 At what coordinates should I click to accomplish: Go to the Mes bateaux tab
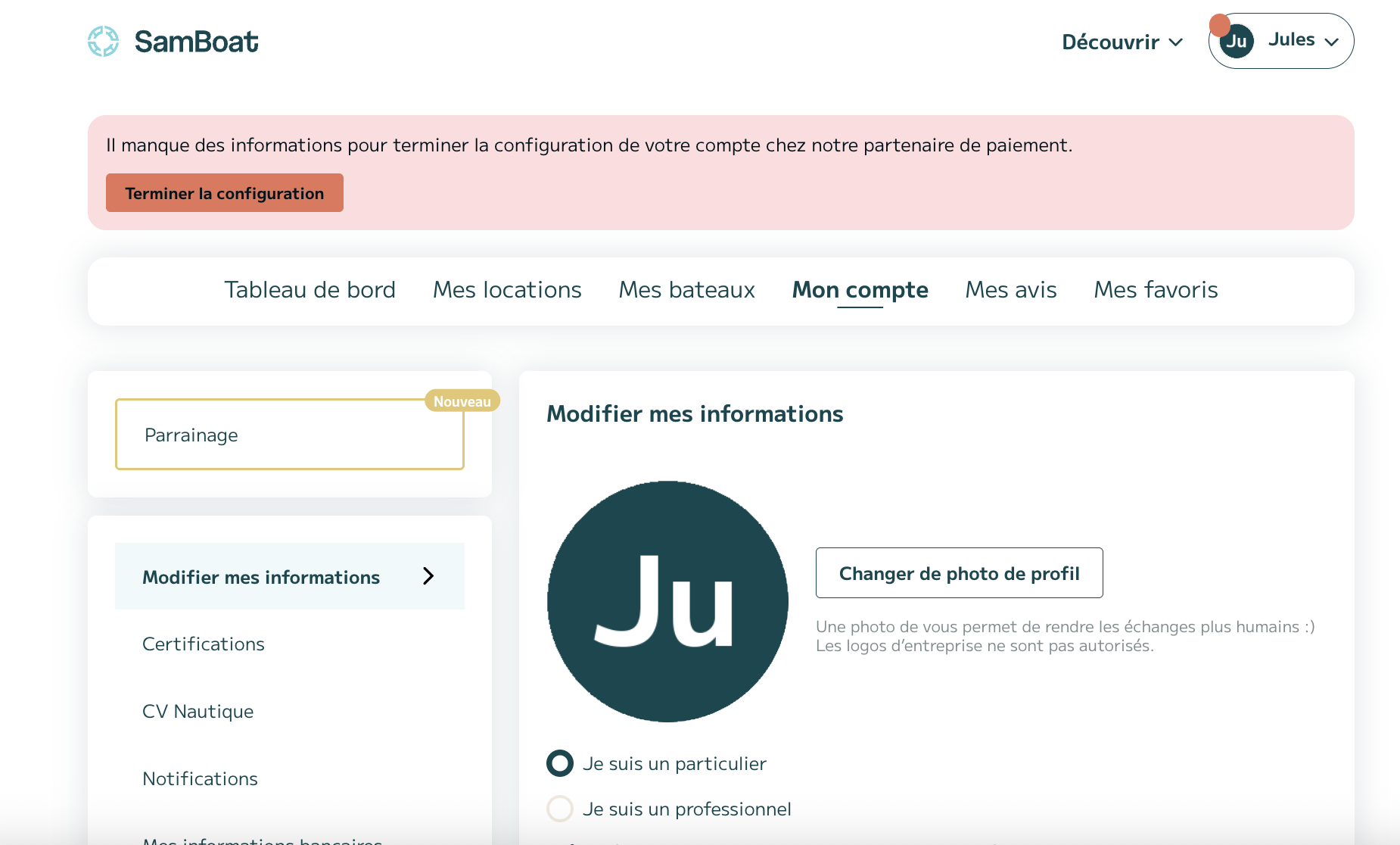686,290
